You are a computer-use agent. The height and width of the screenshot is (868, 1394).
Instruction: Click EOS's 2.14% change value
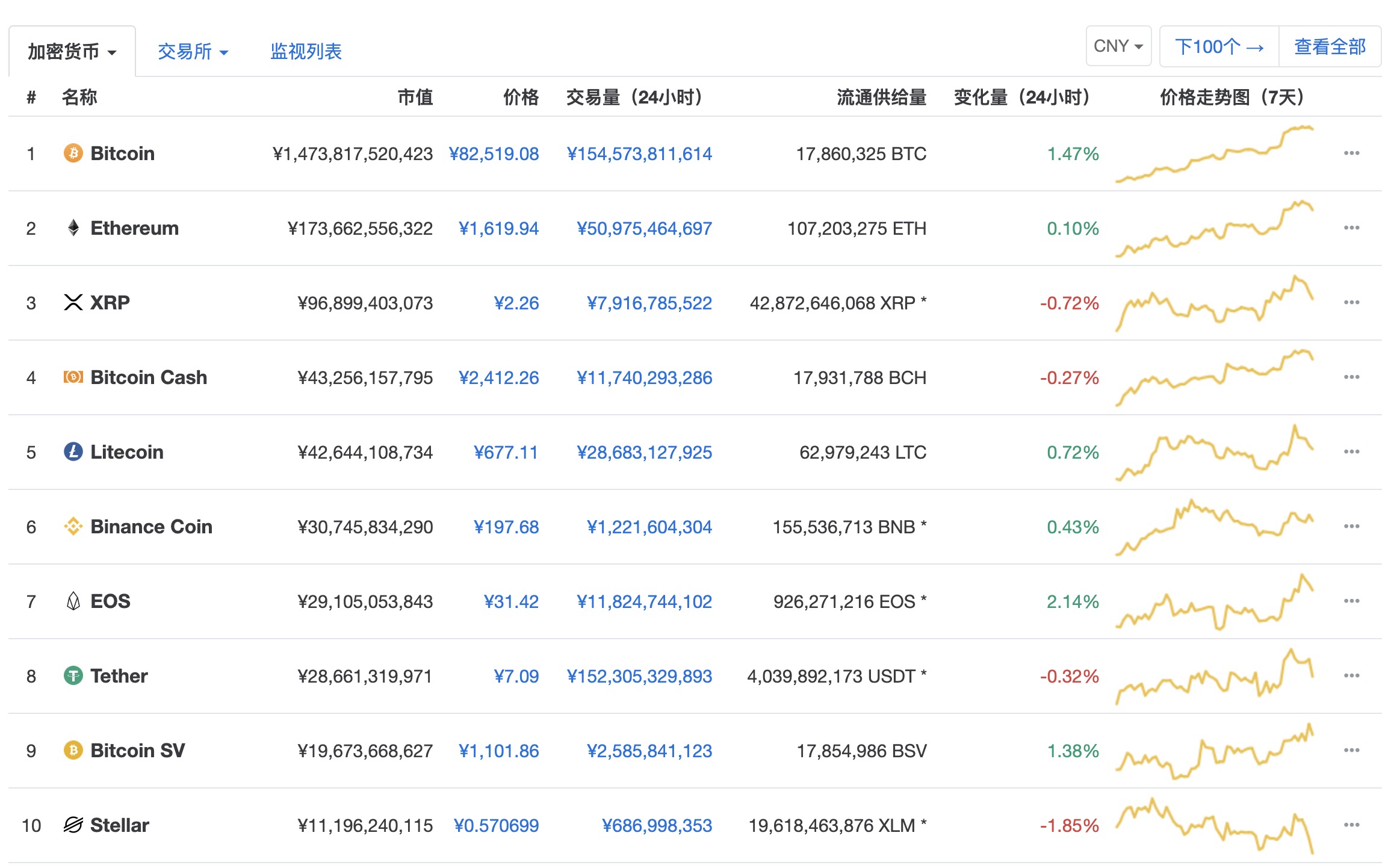tap(1073, 601)
